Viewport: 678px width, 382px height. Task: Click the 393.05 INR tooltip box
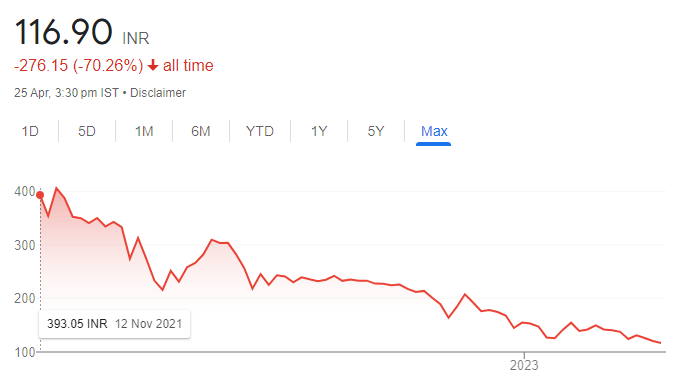[114, 324]
